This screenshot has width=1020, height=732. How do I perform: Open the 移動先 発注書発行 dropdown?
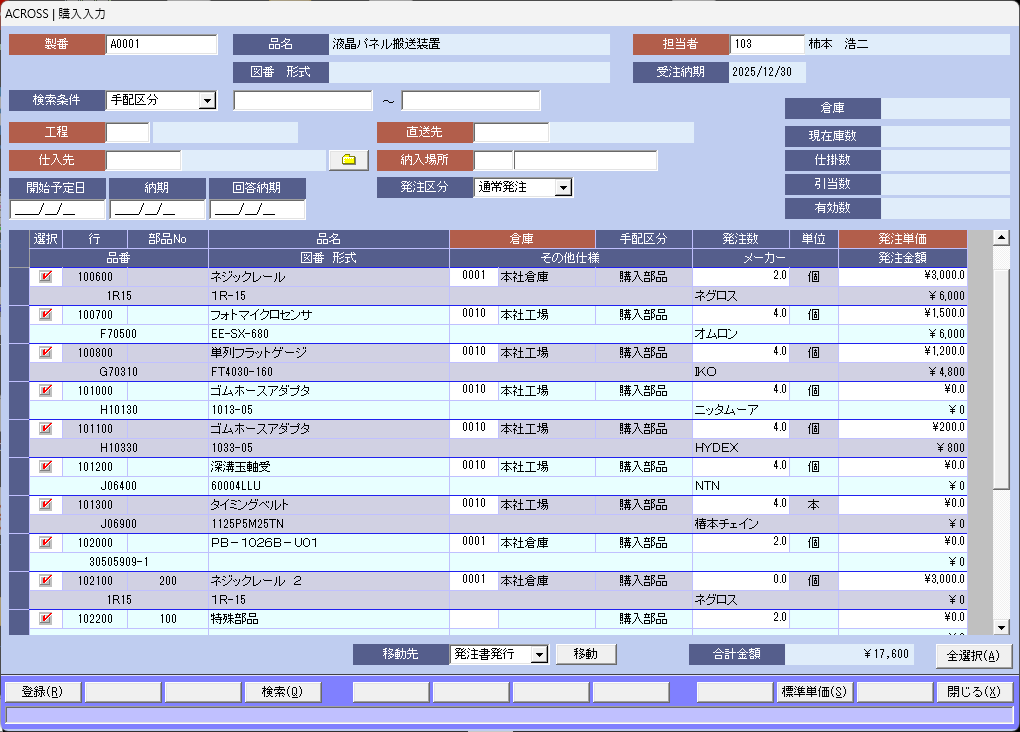pos(540,654)
